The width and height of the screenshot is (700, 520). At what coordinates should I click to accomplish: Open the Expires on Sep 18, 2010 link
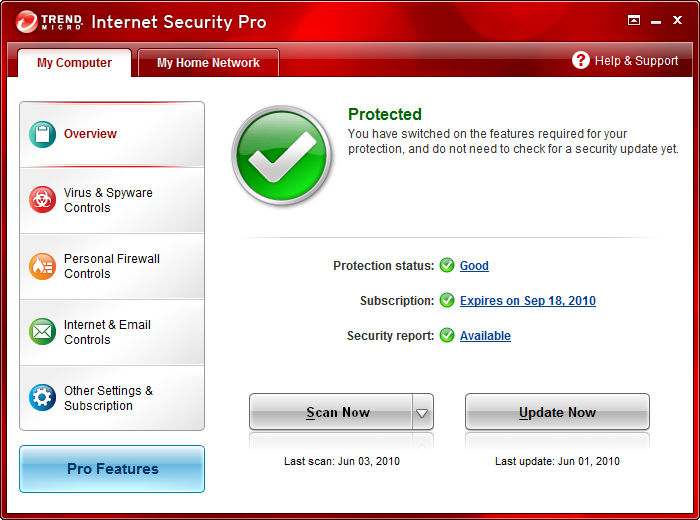(x=527, y=301)
